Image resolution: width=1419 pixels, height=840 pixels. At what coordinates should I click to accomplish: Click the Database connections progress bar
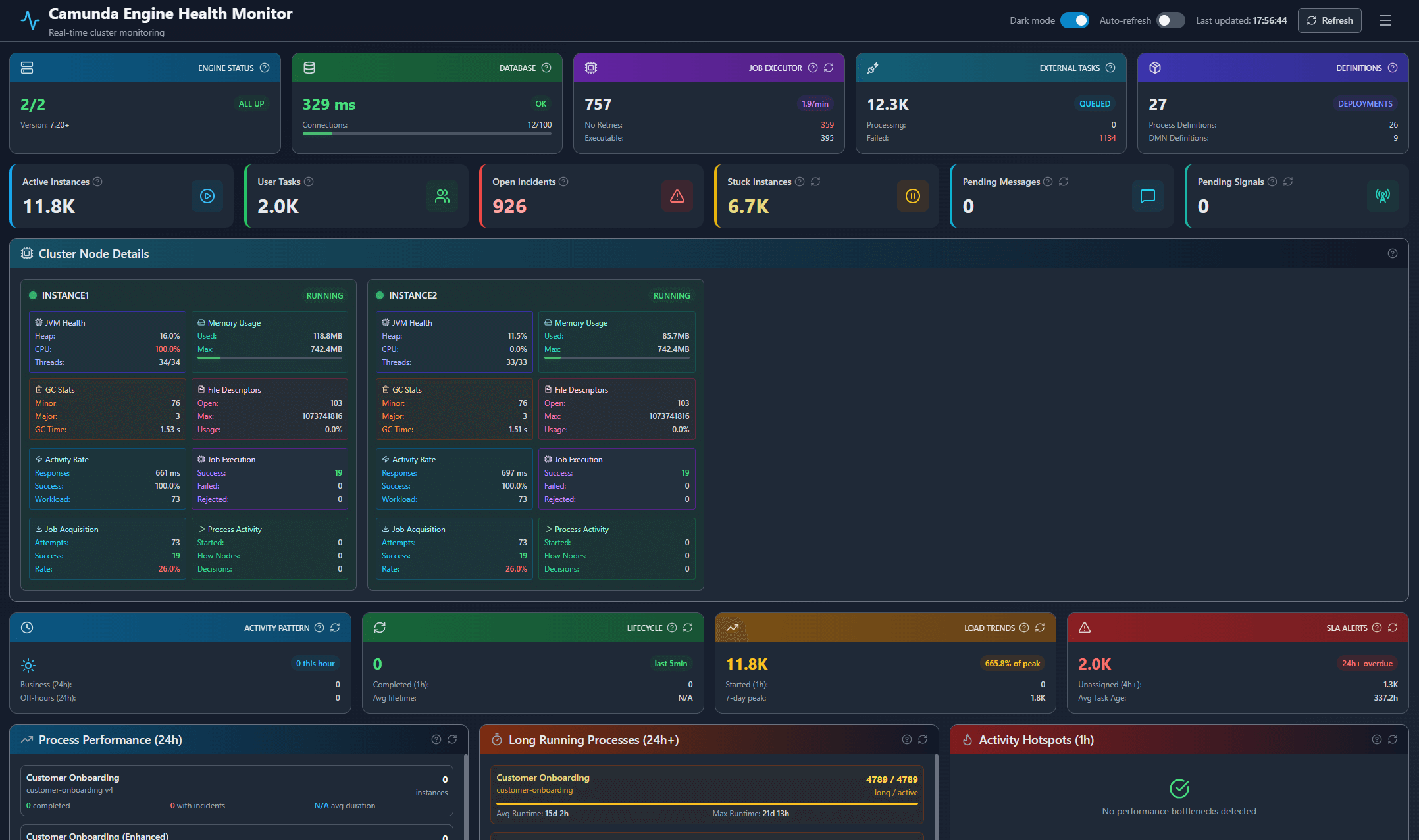[x=426, y=134]
